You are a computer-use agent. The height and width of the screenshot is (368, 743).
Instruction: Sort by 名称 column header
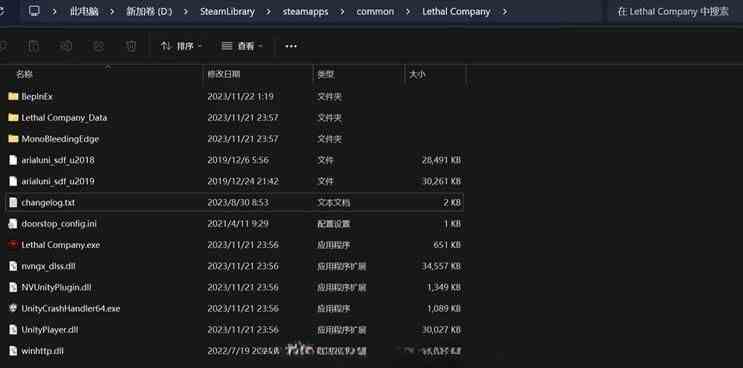25,74
